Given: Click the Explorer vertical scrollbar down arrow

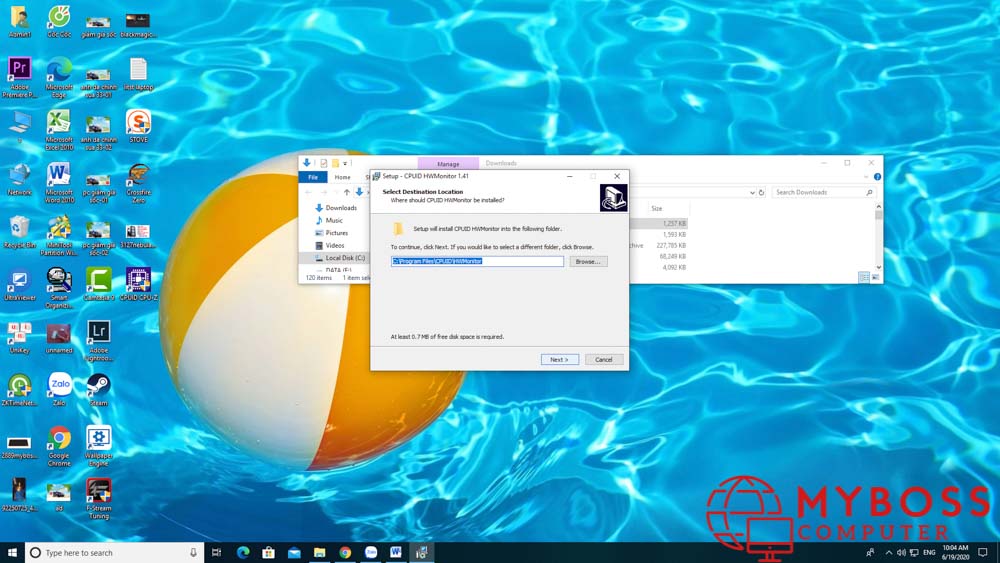Looking at the screenshot, I should click(878, 267).
